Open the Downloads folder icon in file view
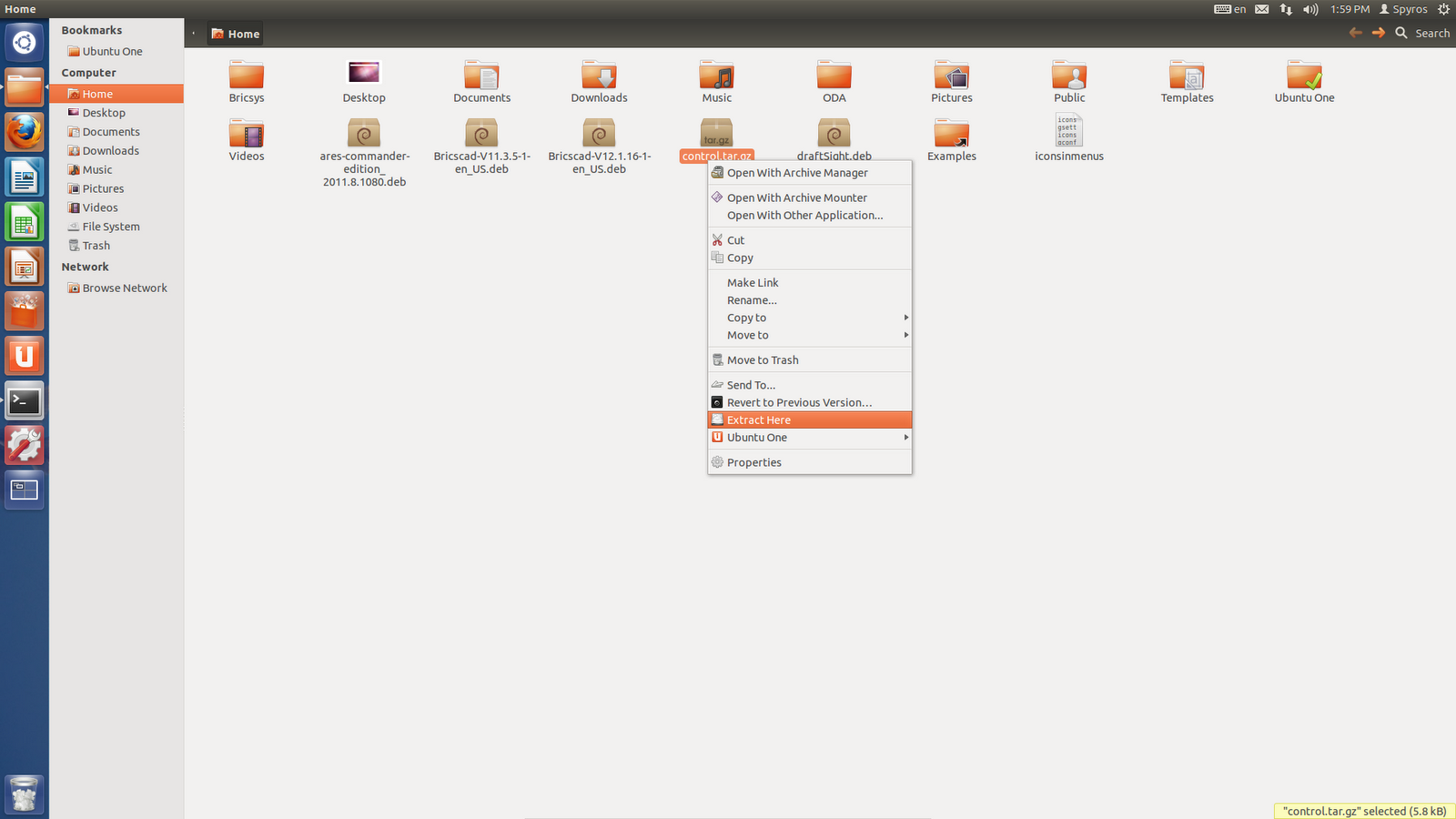The image size is (1456, 819). pos(599,75)
